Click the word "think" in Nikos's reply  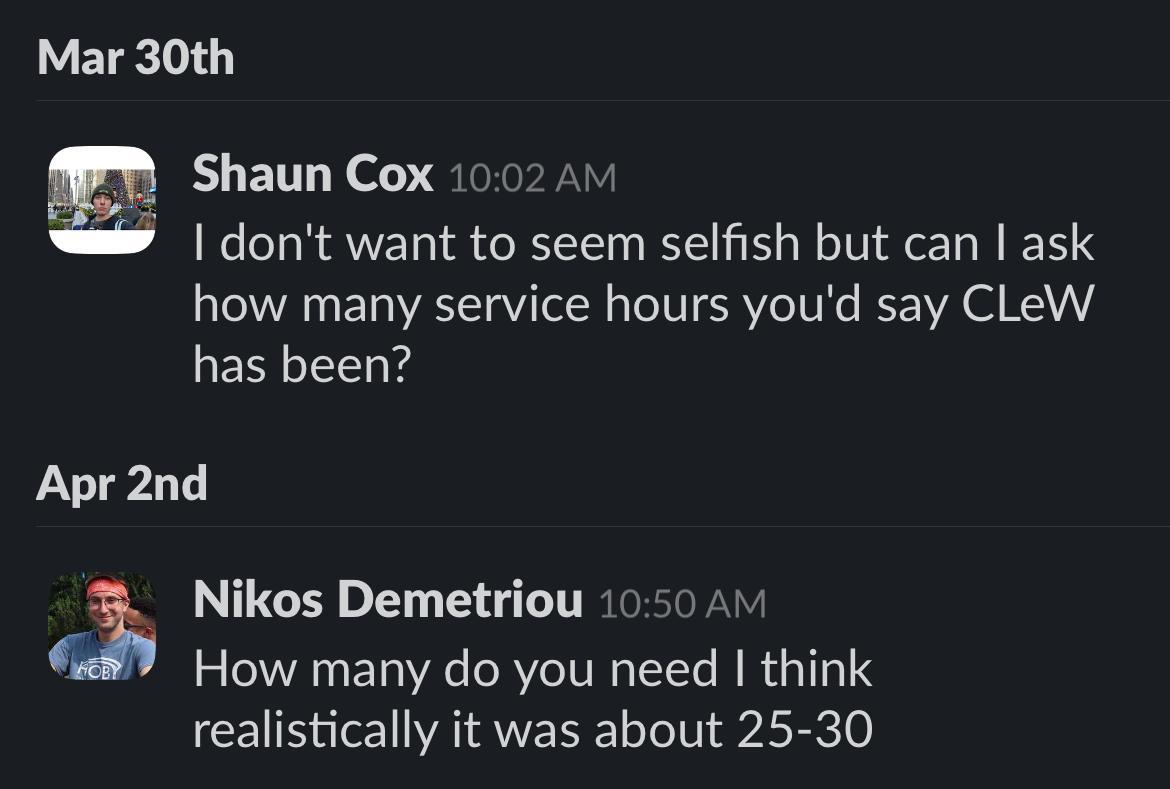[x=816, y=669]
